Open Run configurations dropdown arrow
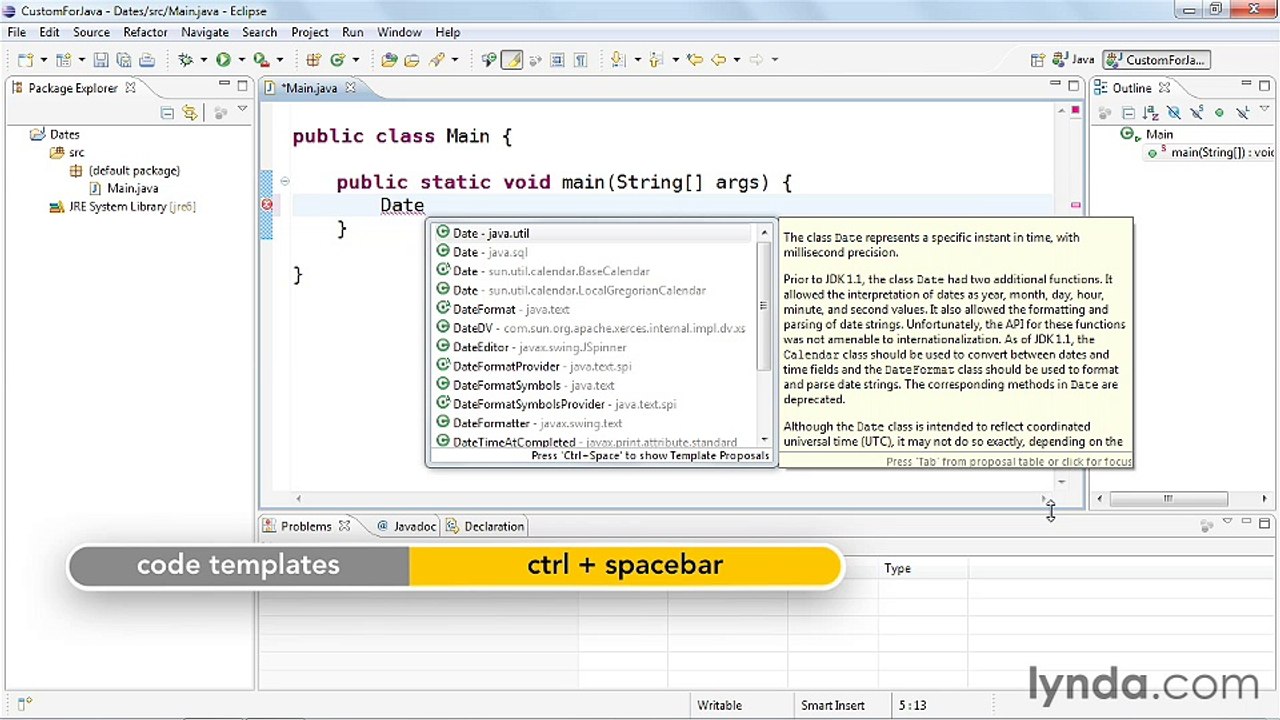Screen dimensions: 1280x720 [241, 60]
